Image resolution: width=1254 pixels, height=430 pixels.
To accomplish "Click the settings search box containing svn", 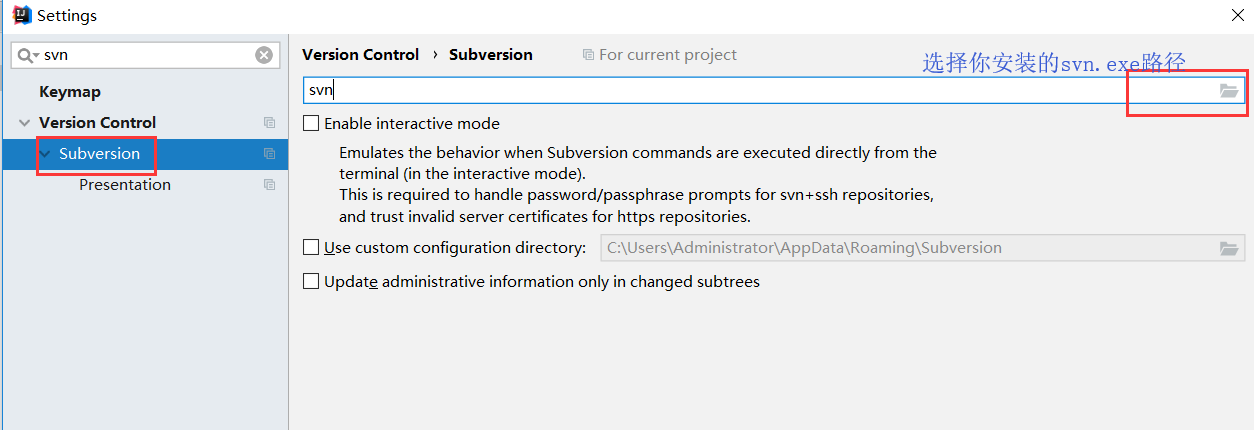I will pyautogui.click(x=145, y=55).
